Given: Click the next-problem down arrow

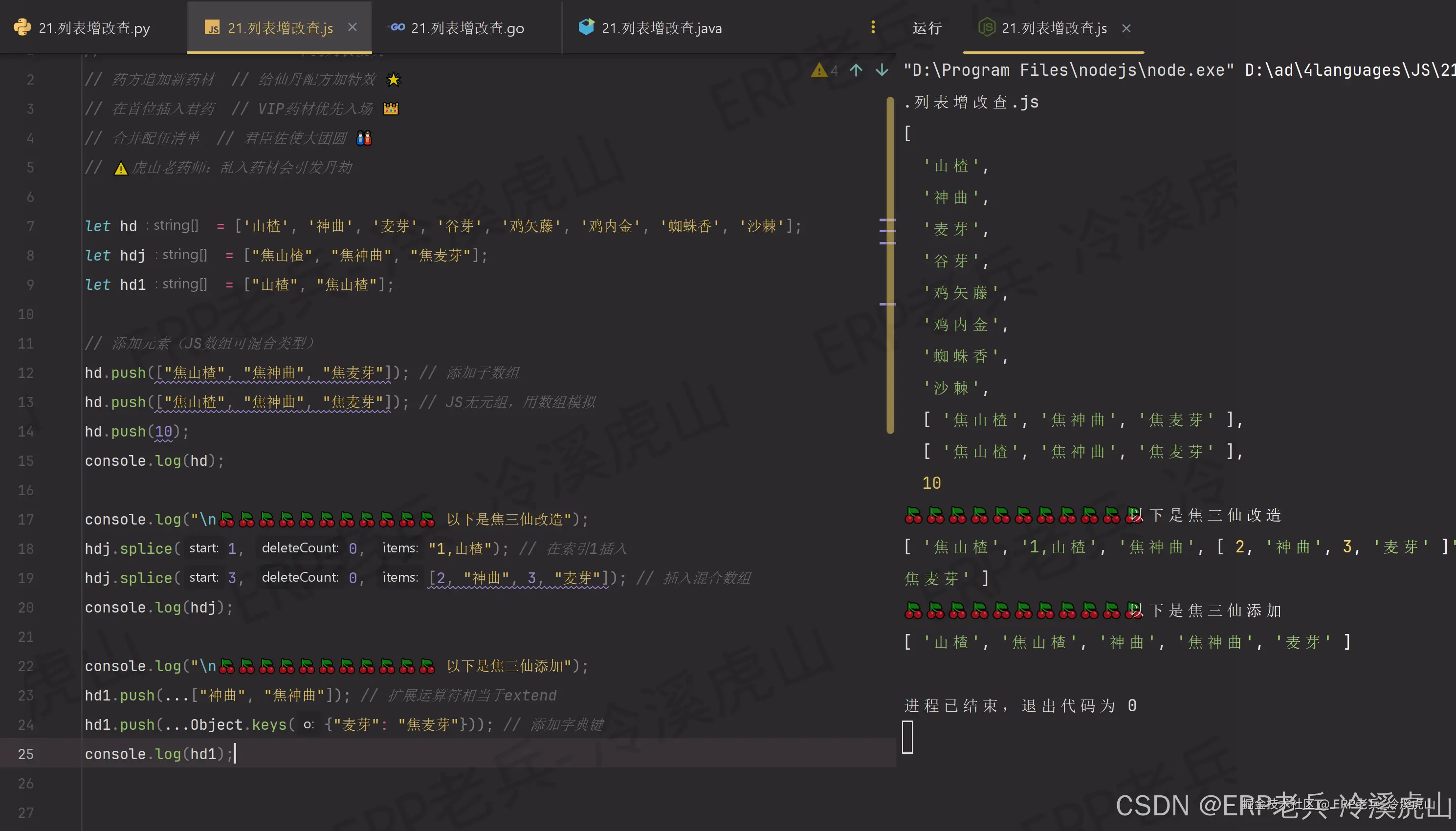Looking at the screenshot, I should [x=881, y=70].
